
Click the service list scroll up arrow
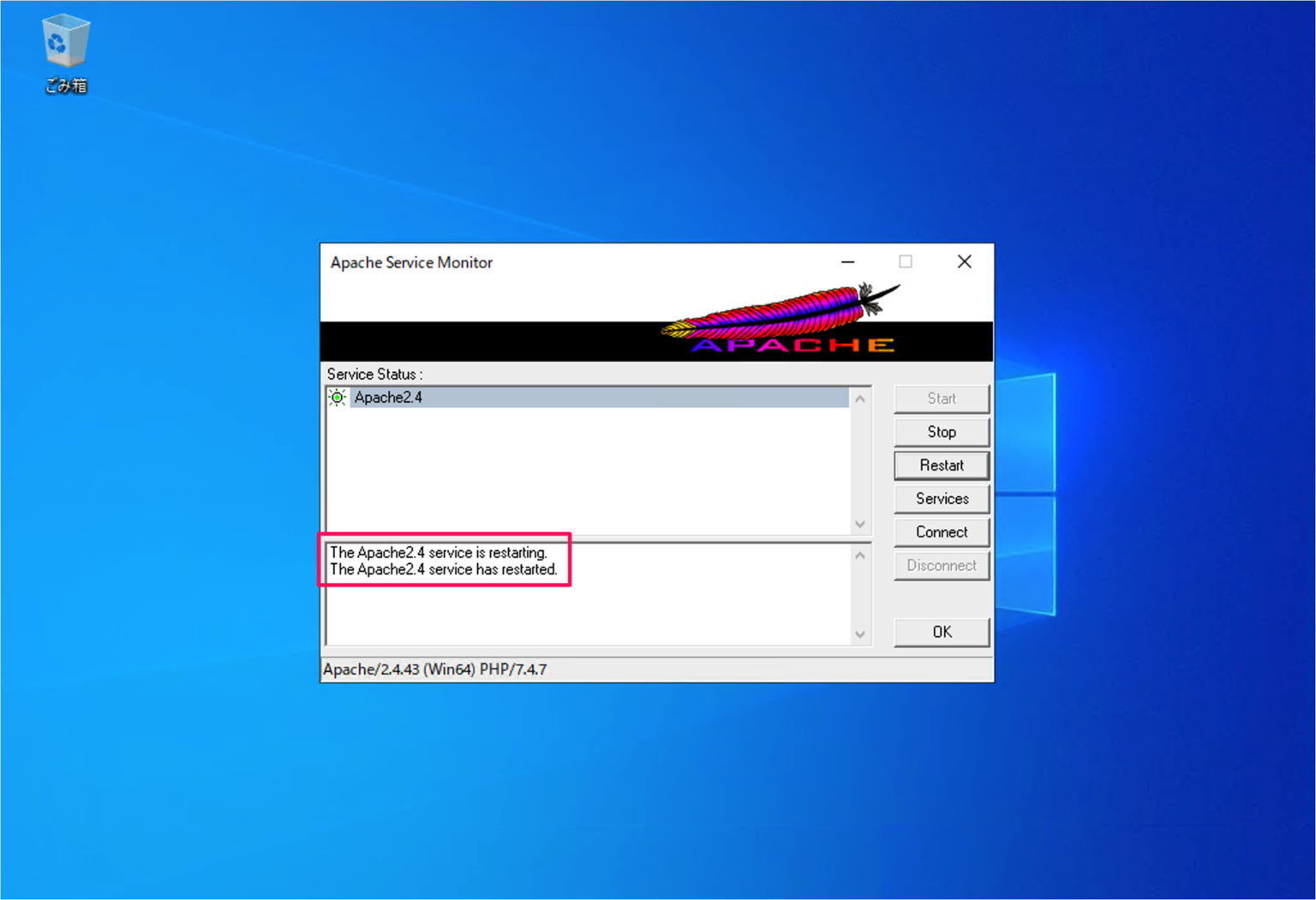pyautogui.click(x=860, y=399)
